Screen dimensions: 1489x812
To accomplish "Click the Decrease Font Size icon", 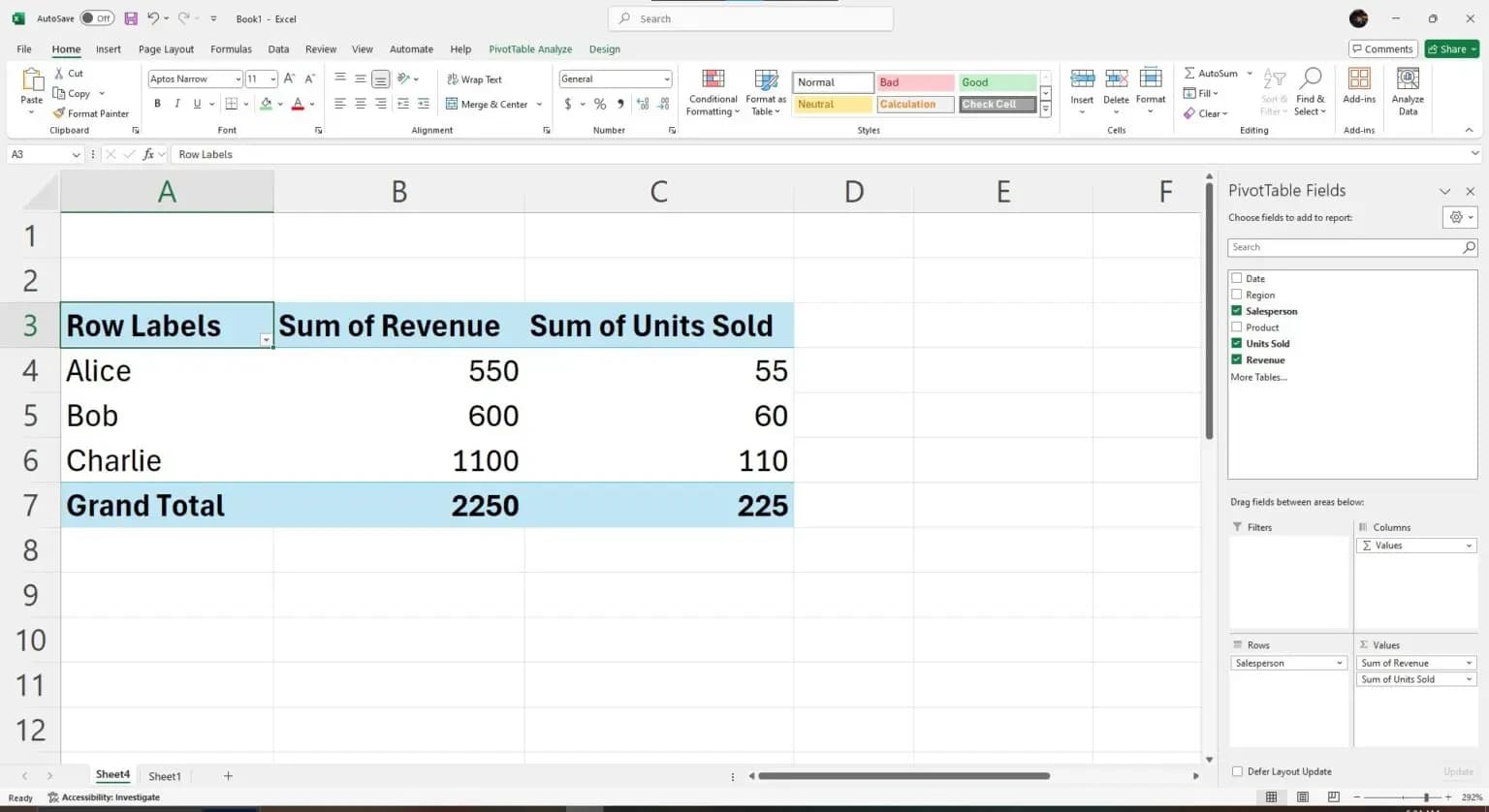I will [310, 78].
